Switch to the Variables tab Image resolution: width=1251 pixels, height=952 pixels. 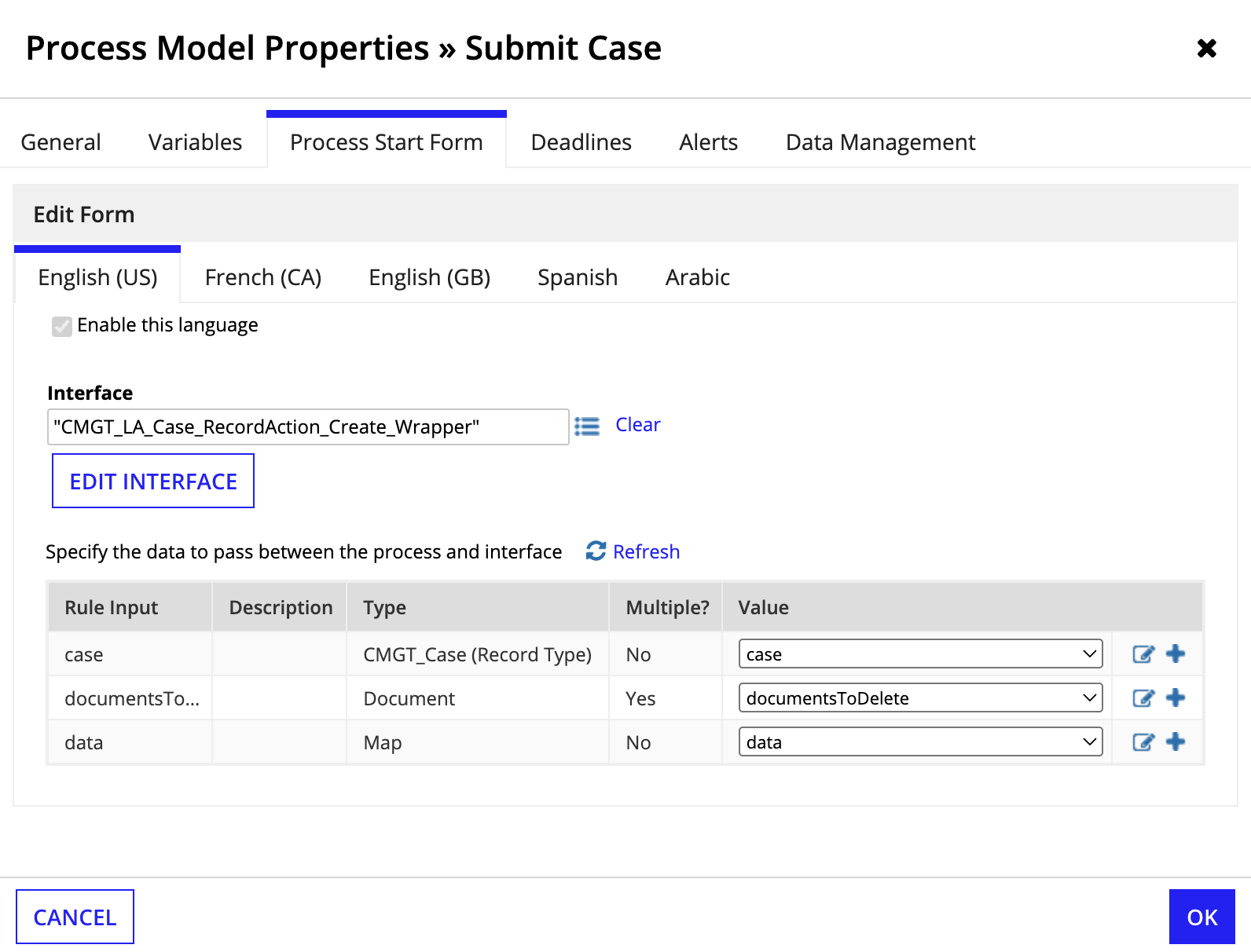pyautogui.click(x=196, y=142)
